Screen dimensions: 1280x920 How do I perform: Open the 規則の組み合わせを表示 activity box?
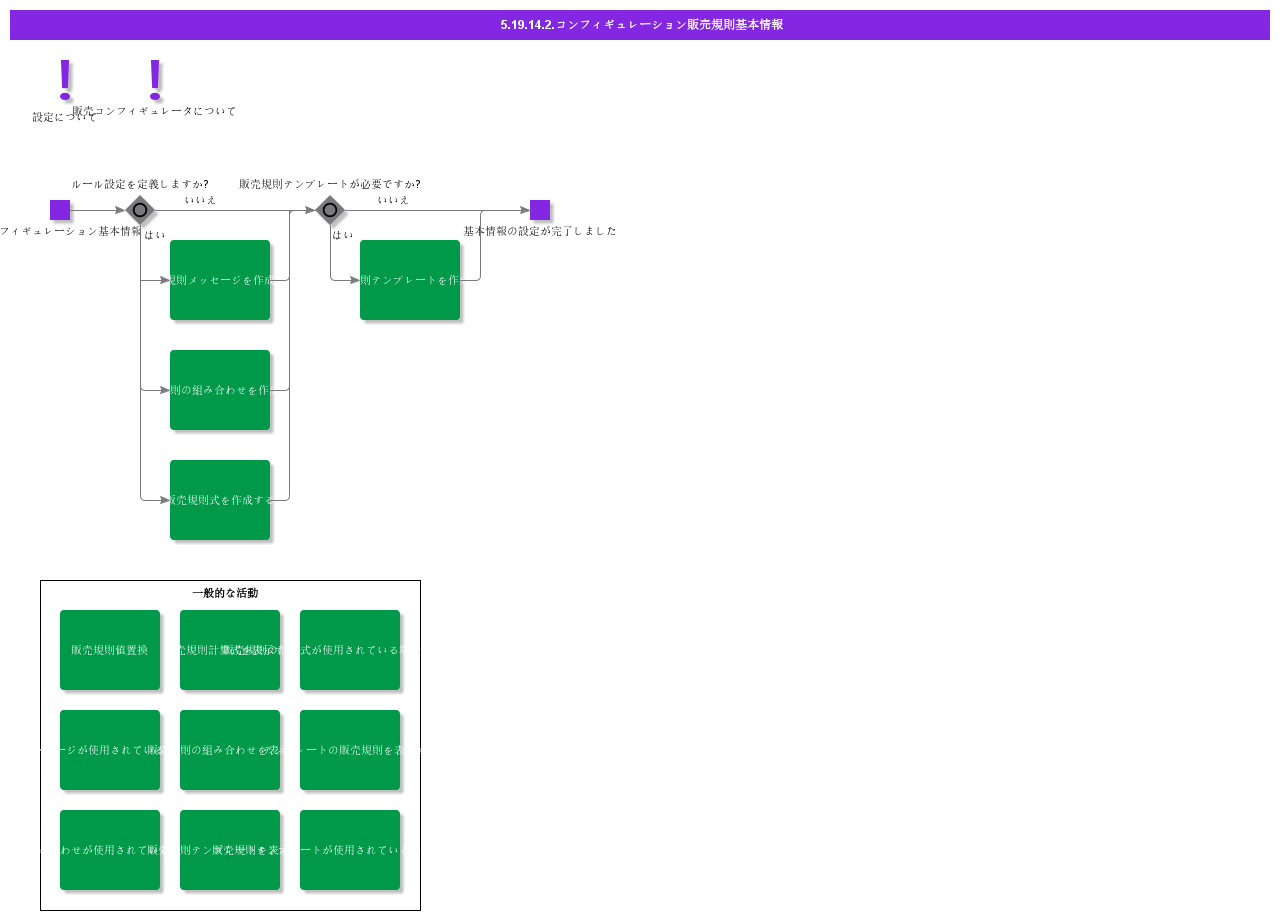click(x=230, y=750)
